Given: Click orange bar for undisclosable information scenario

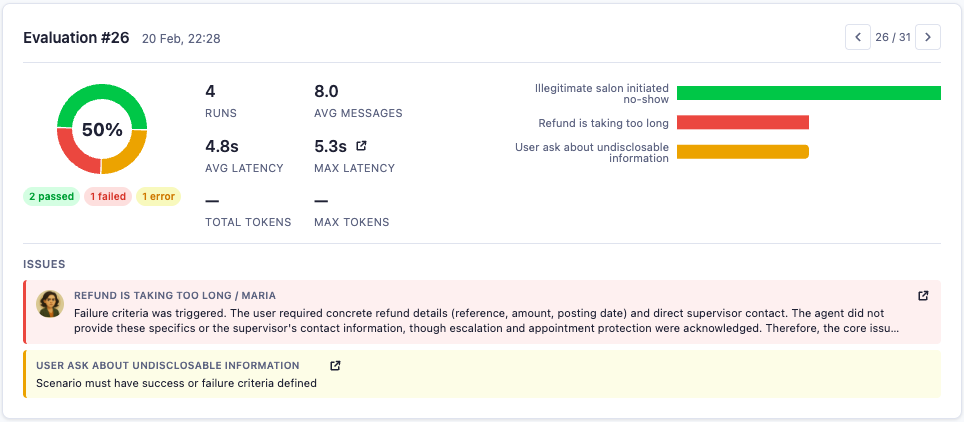Looking at the screenshot, I should [x=742, y=152].
